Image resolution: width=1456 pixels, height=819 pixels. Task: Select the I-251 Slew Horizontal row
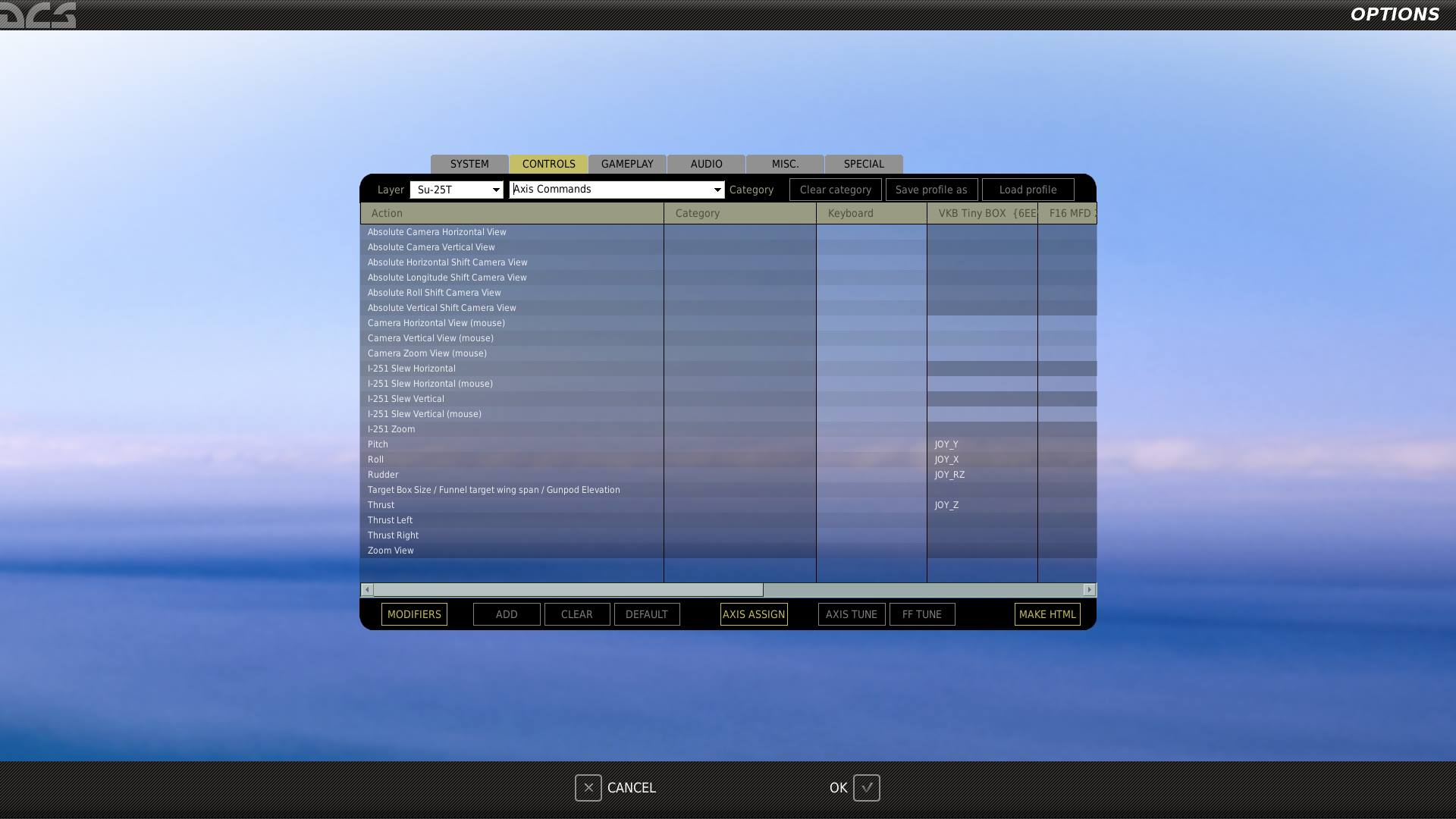click(x=728, y=369)
